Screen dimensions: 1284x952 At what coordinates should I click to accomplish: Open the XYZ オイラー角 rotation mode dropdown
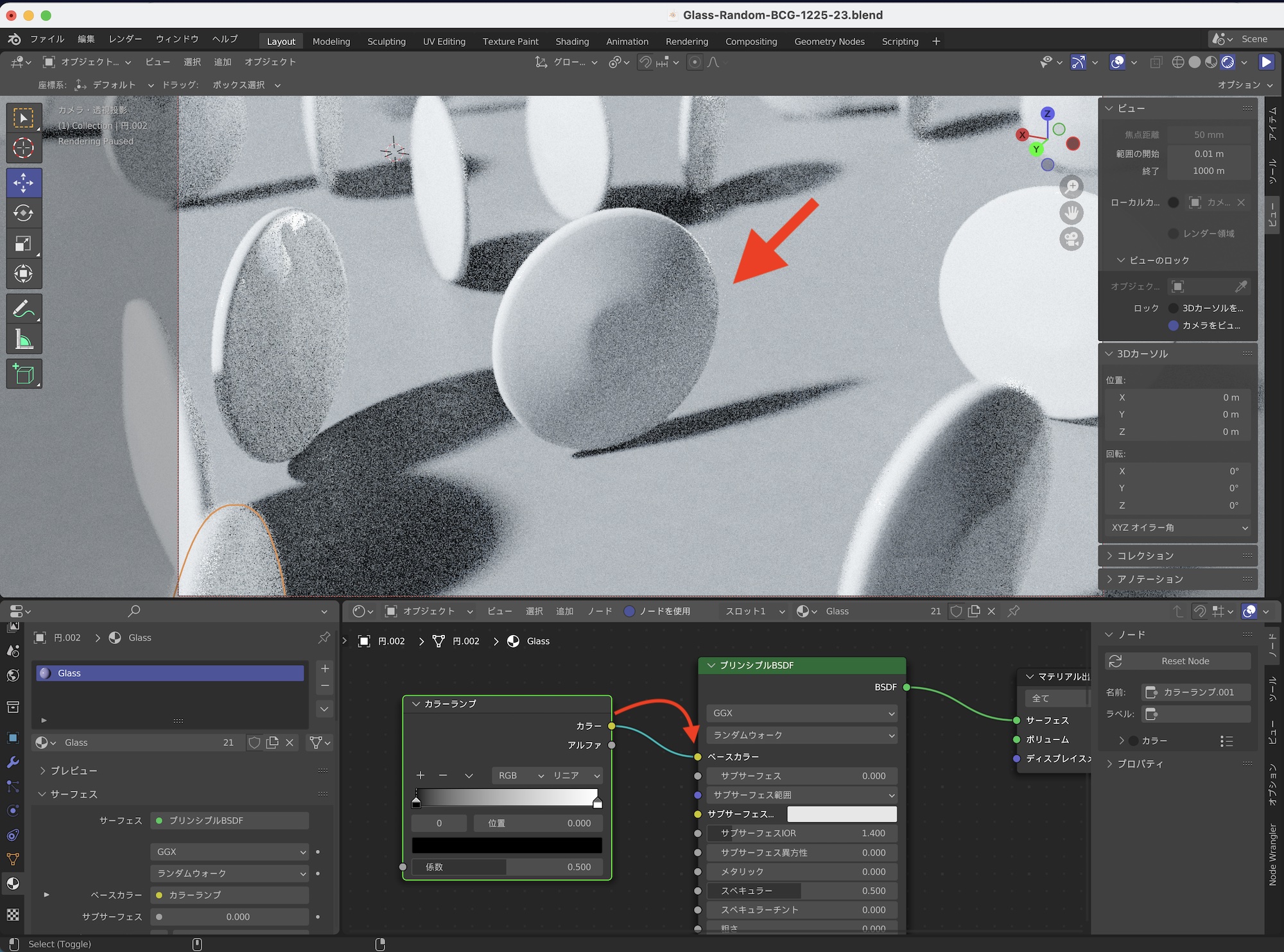[x=1179, y=528]
